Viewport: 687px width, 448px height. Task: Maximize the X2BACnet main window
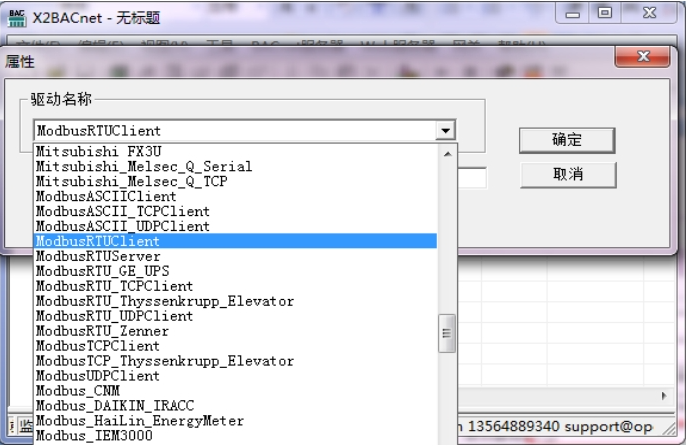coord(605,13)
